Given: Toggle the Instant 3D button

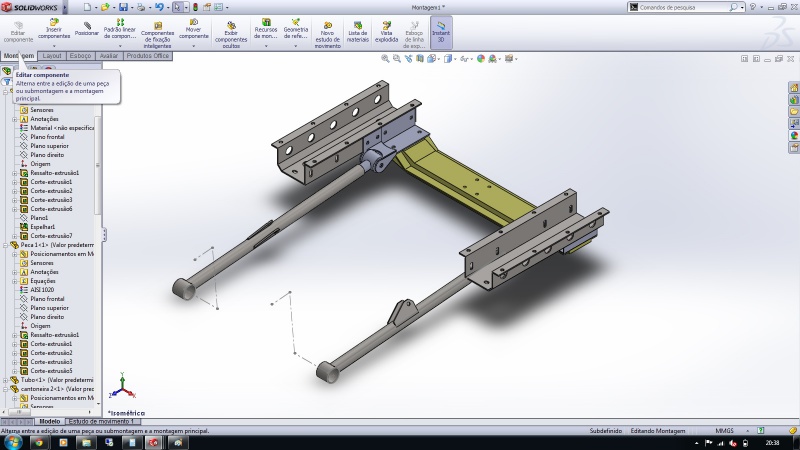Looking at the screenshot, I should (x=441, y=32).
